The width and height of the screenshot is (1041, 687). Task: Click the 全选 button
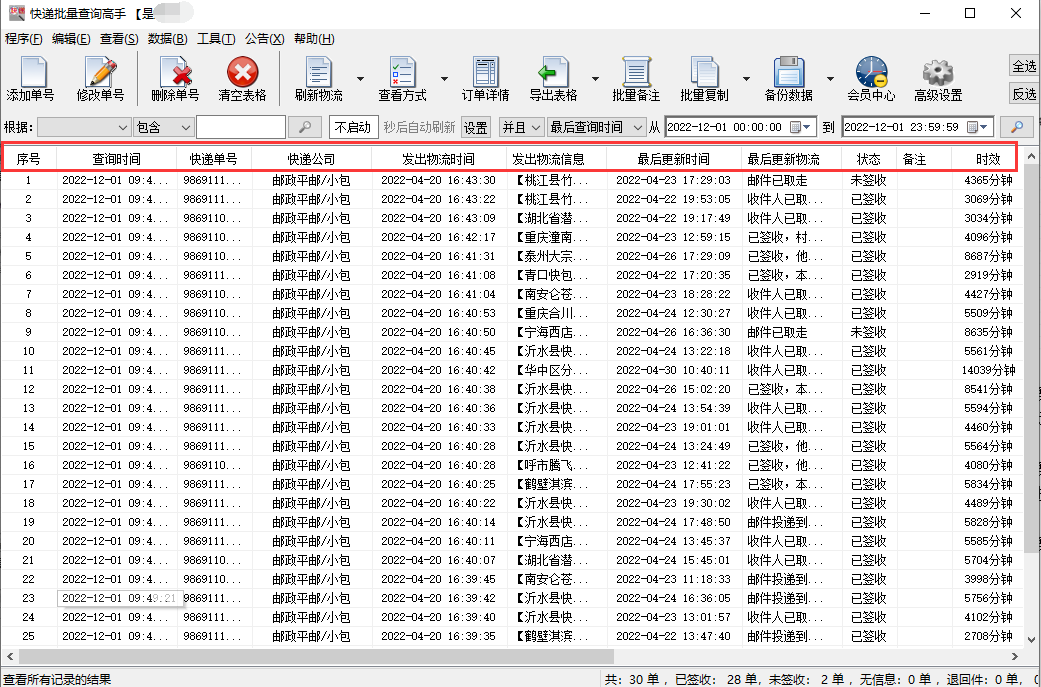pyautogui.click(x=1024, y=66)
